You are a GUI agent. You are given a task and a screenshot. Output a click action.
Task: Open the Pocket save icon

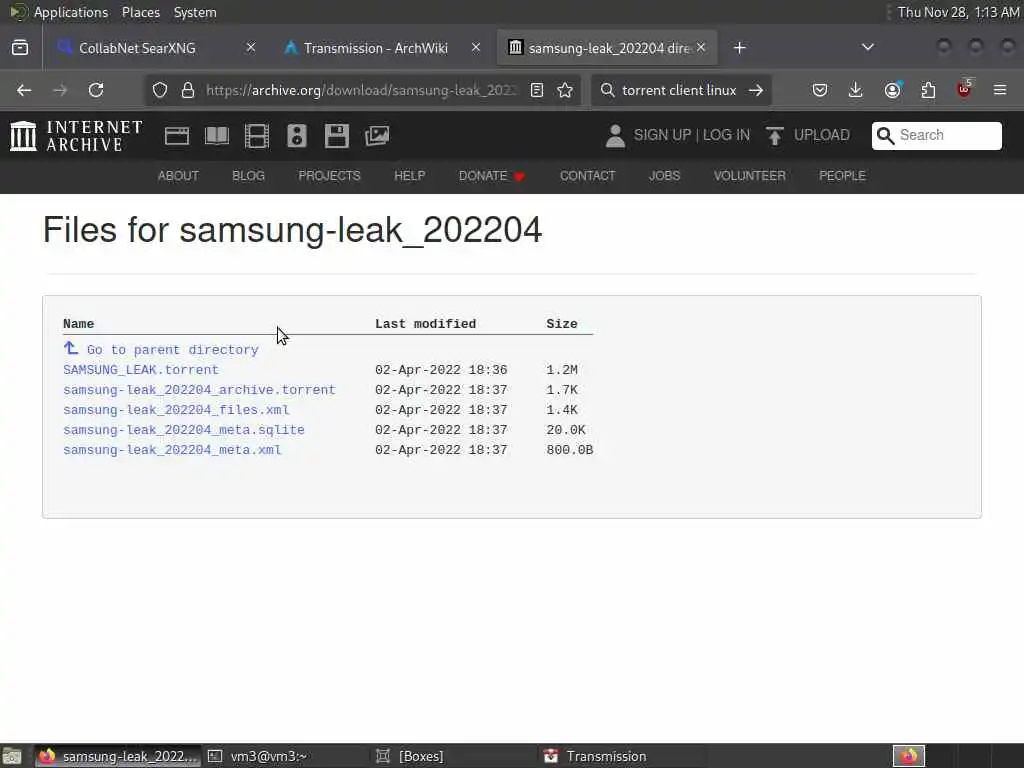pyautogui.click(x=820, y=90)
